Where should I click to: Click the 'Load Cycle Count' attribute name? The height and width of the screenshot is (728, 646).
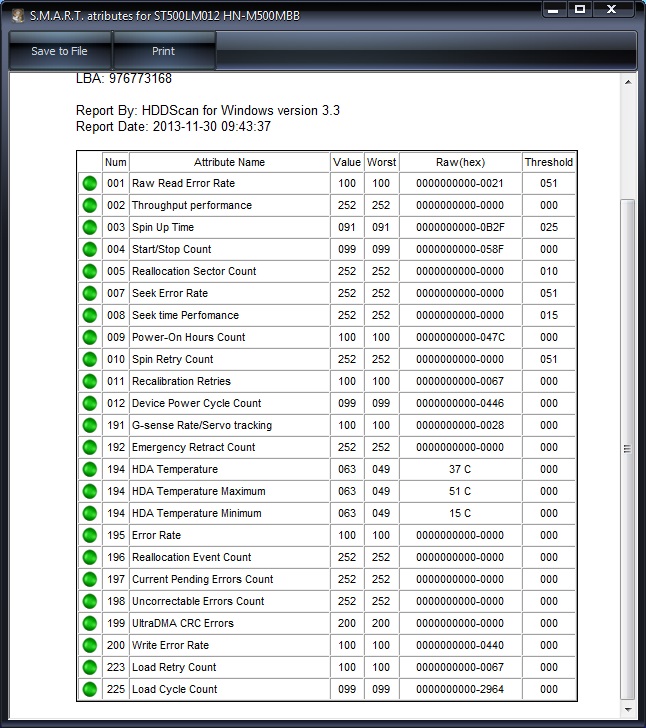pyautogui.click(x=175, y=689)
